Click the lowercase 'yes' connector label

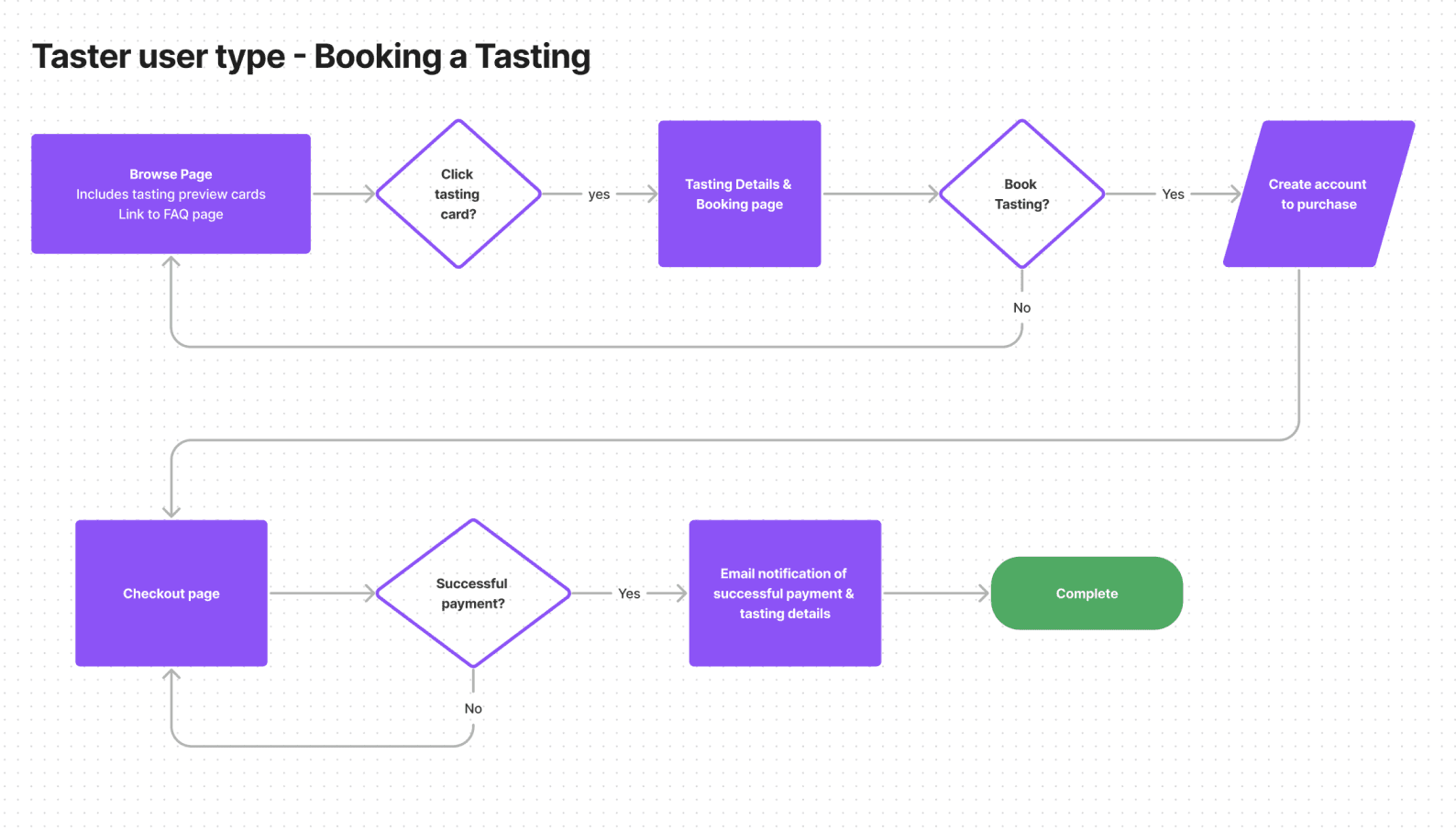[599, 194]
